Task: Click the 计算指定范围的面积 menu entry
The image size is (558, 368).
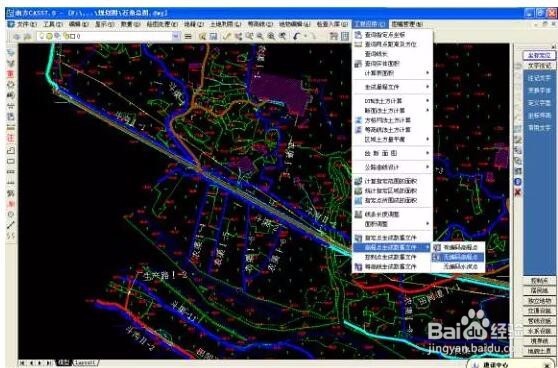Action: [391, 182]
